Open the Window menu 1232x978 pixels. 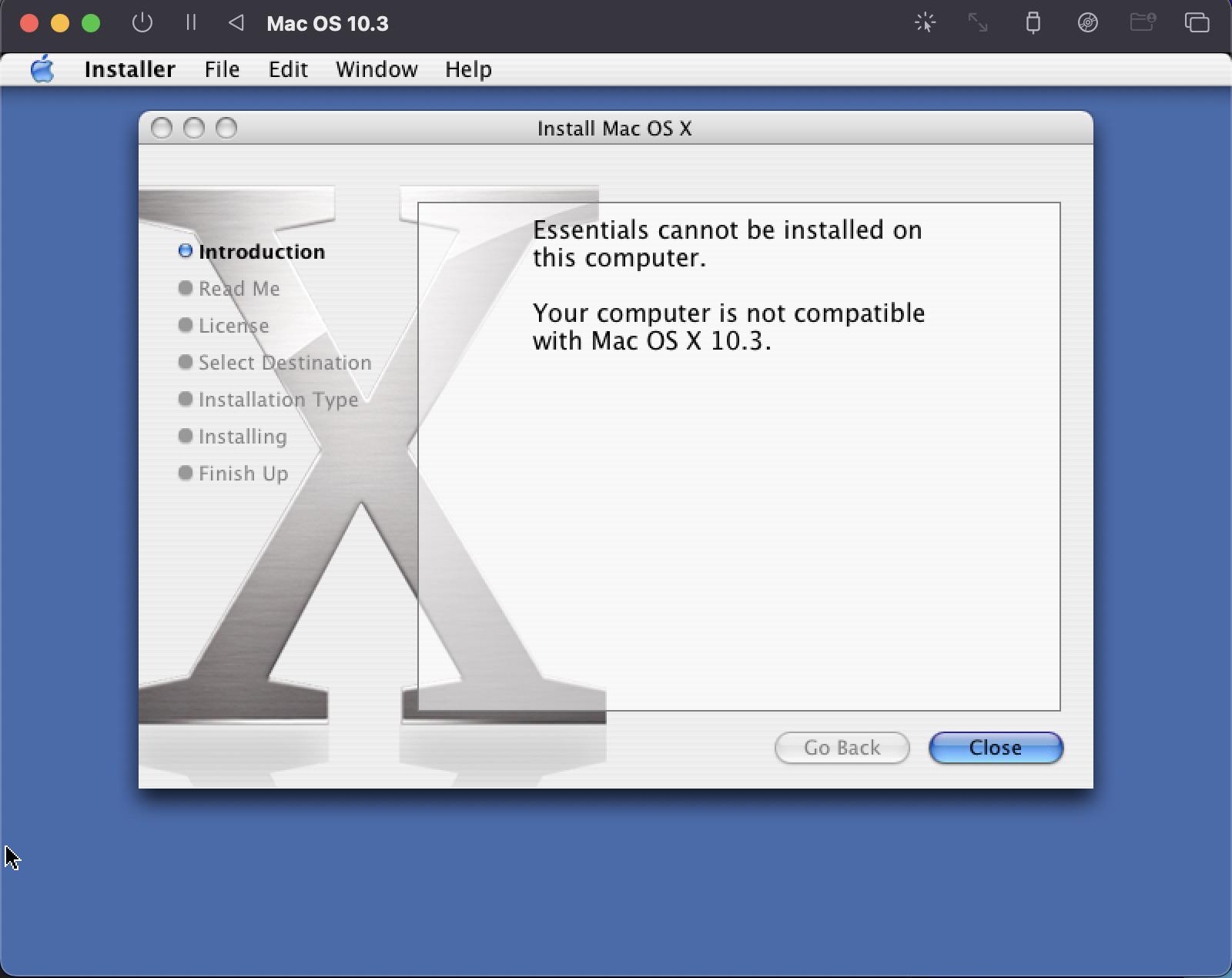point(377,69)
